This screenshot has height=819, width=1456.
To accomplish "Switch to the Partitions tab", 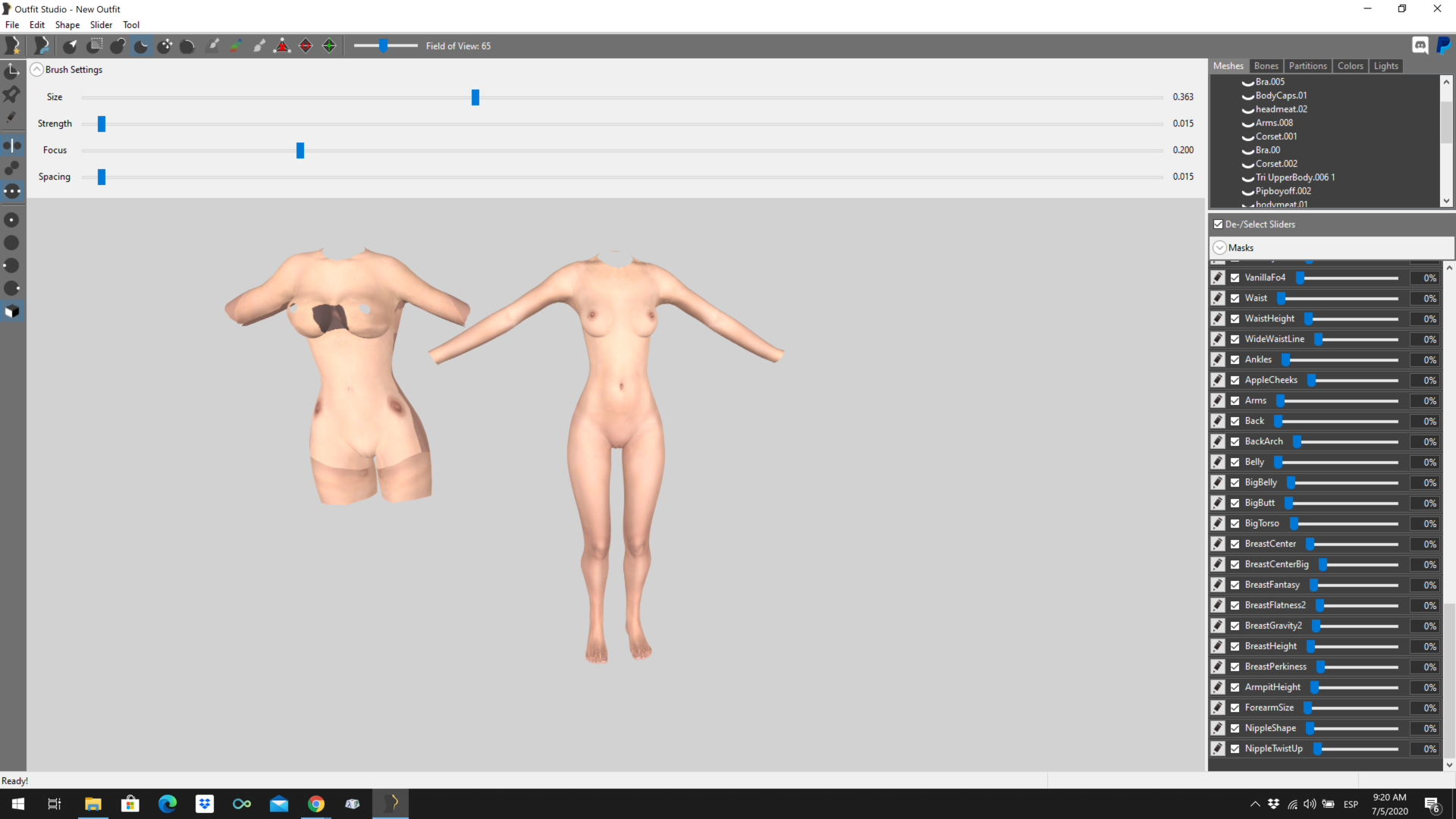I will (1307, 66).
